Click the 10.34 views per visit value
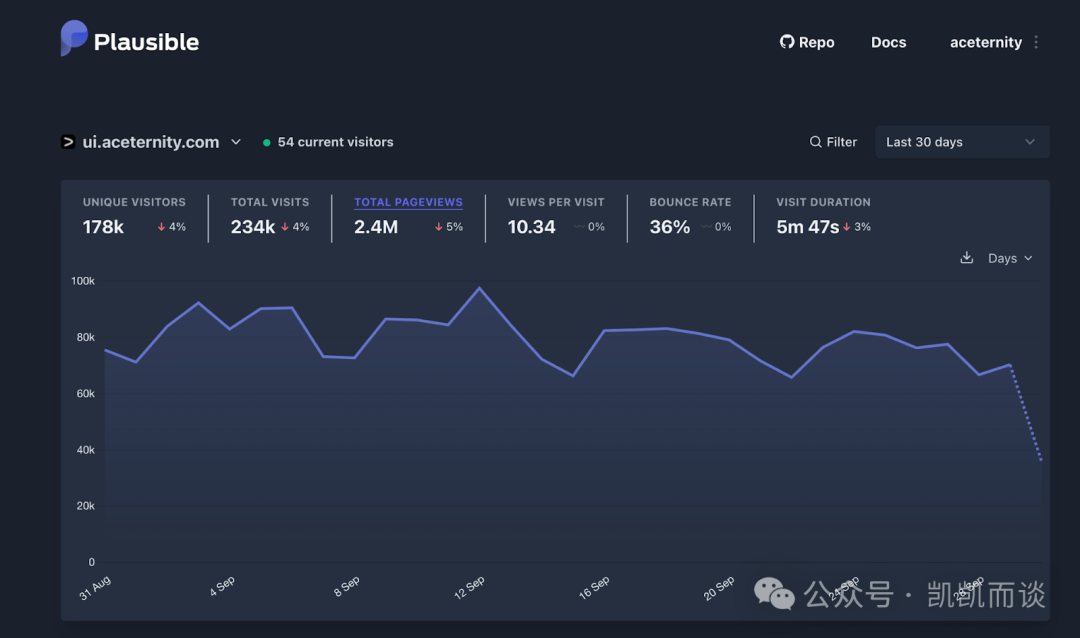This screenshot has height=638, width=1080. pos(531,227)
